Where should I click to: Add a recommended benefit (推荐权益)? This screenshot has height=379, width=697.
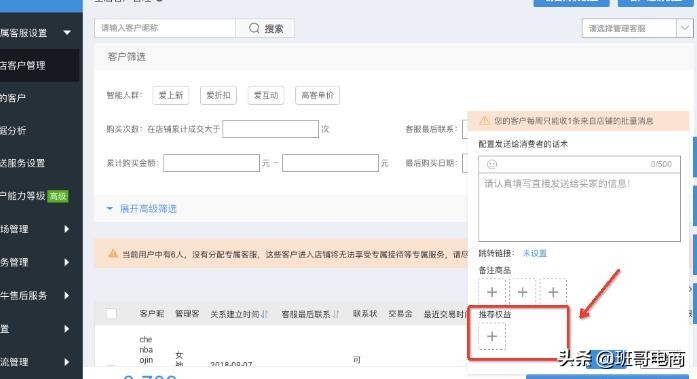click(x=492, y=336)
